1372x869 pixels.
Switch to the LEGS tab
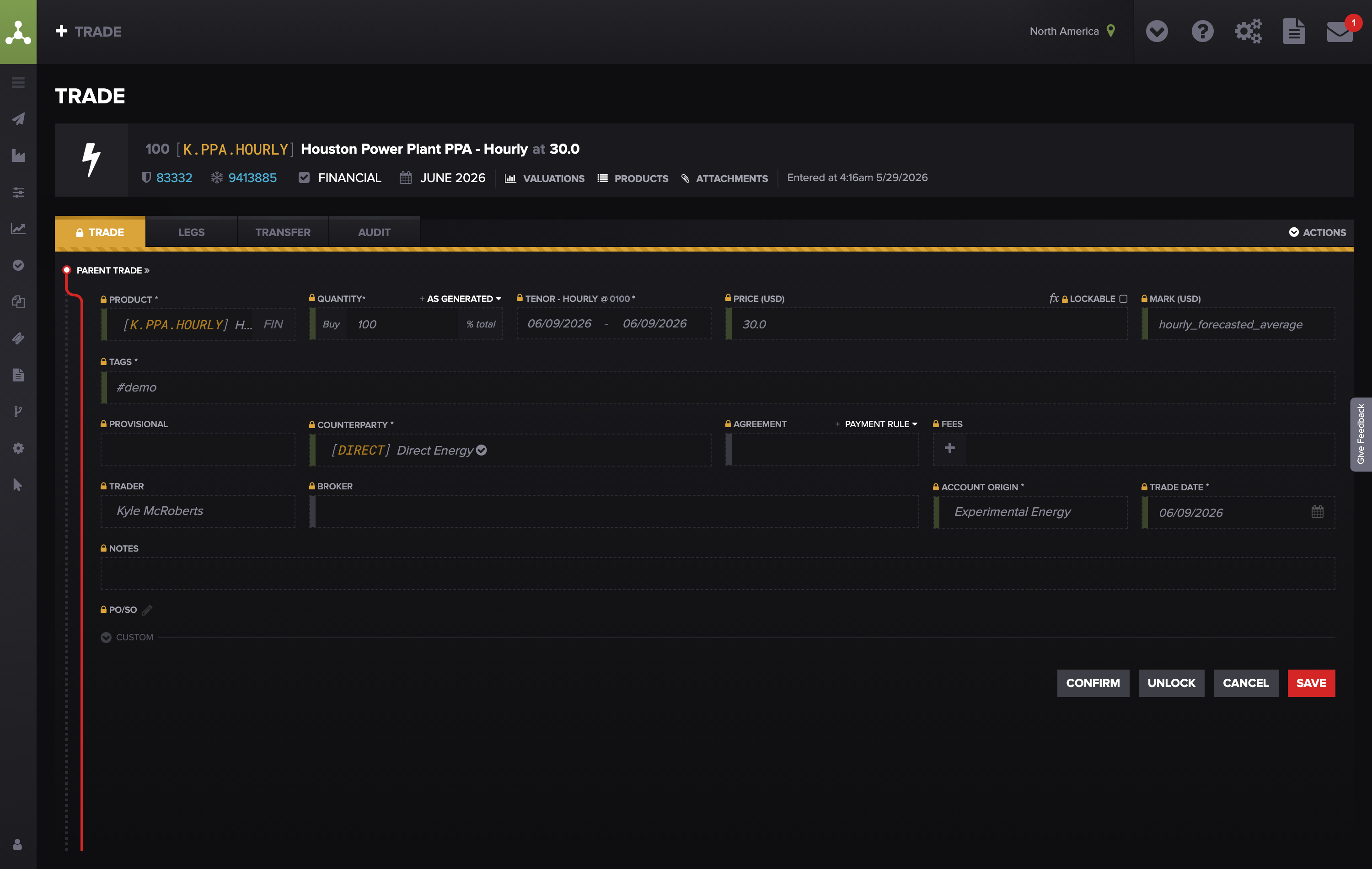coord(192,232)
